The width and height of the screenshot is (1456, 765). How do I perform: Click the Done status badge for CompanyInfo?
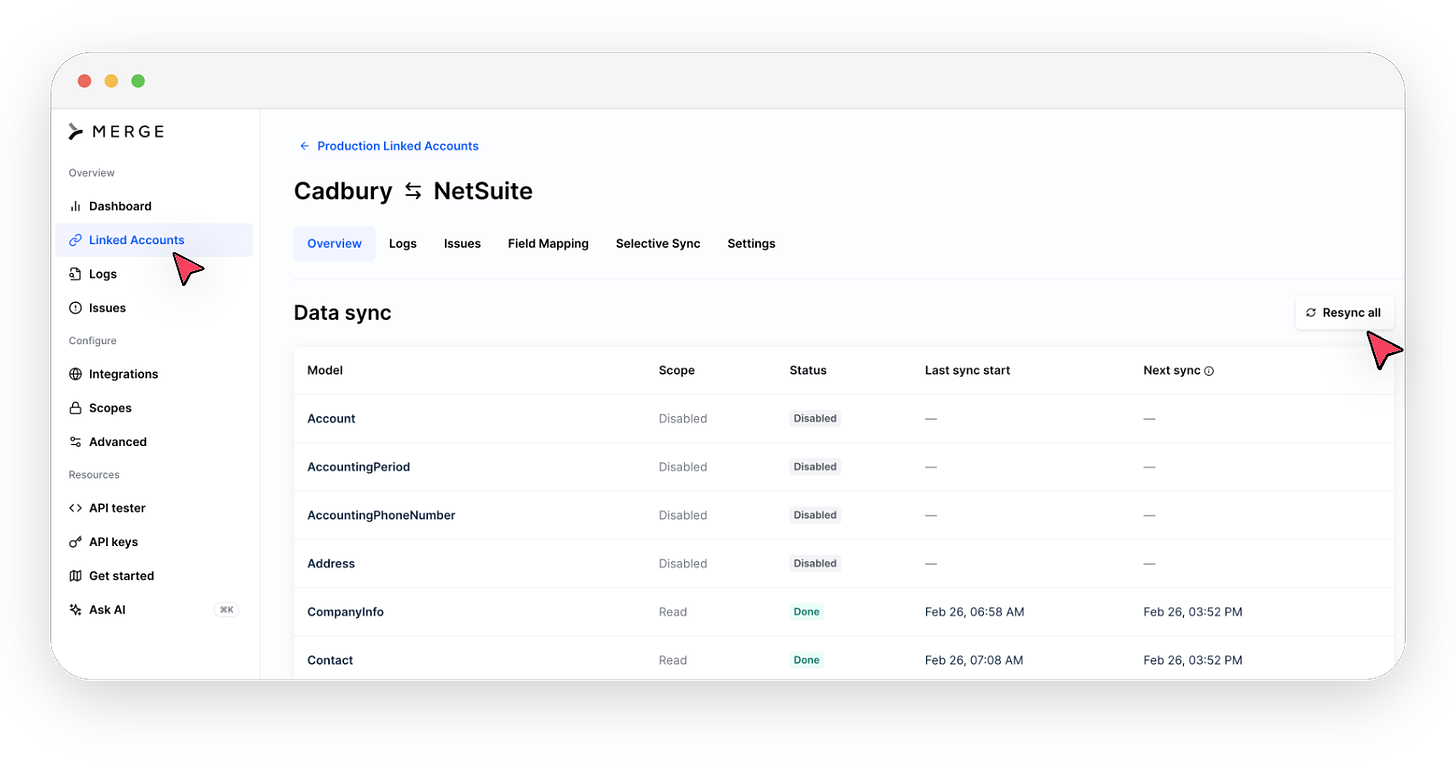point(806,612)
